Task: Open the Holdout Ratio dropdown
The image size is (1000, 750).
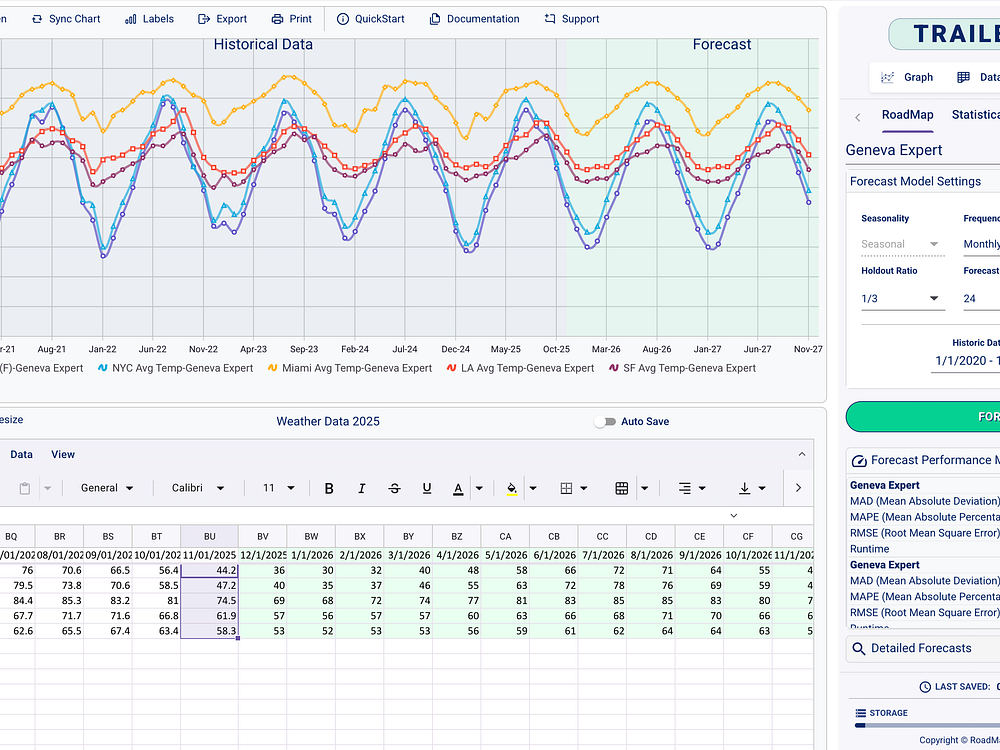Action: (901, 298)
